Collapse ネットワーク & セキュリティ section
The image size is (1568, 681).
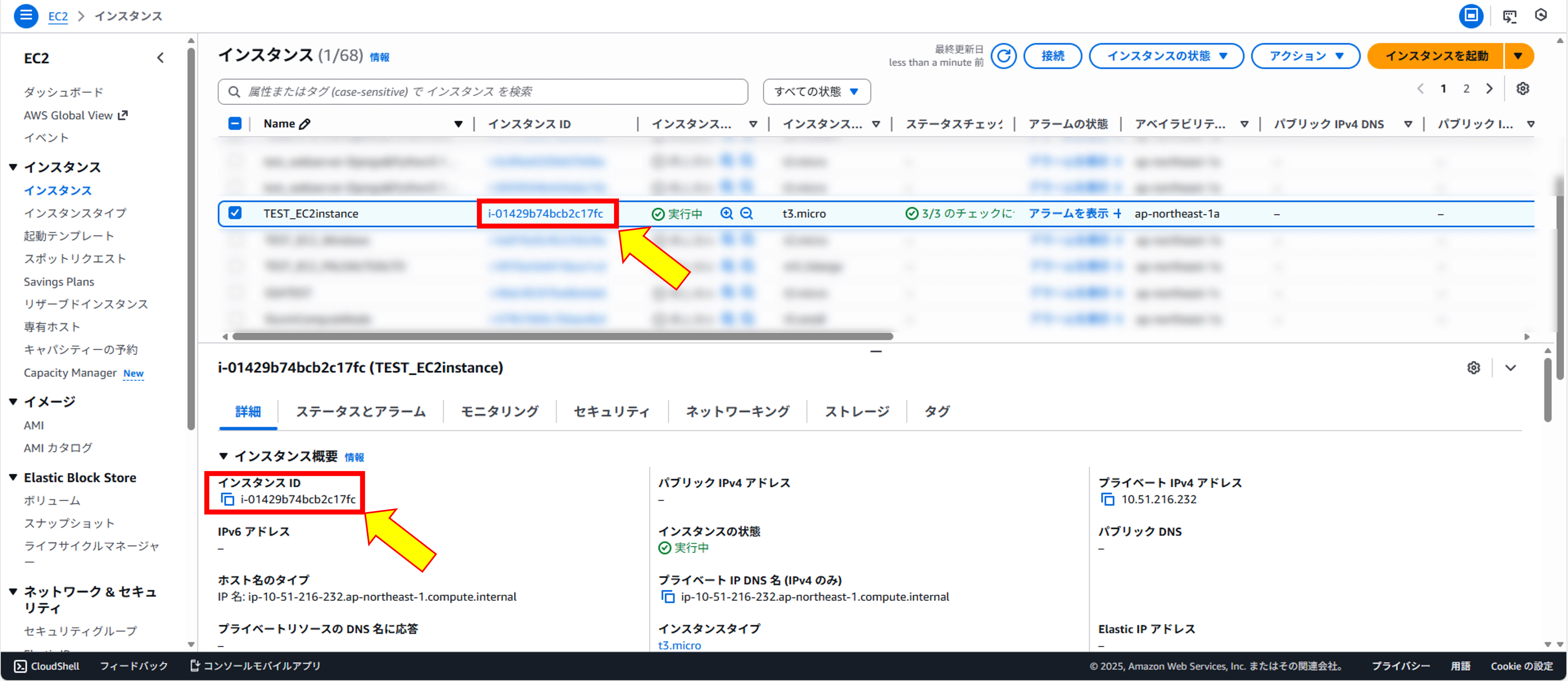[x=13, y=591]
